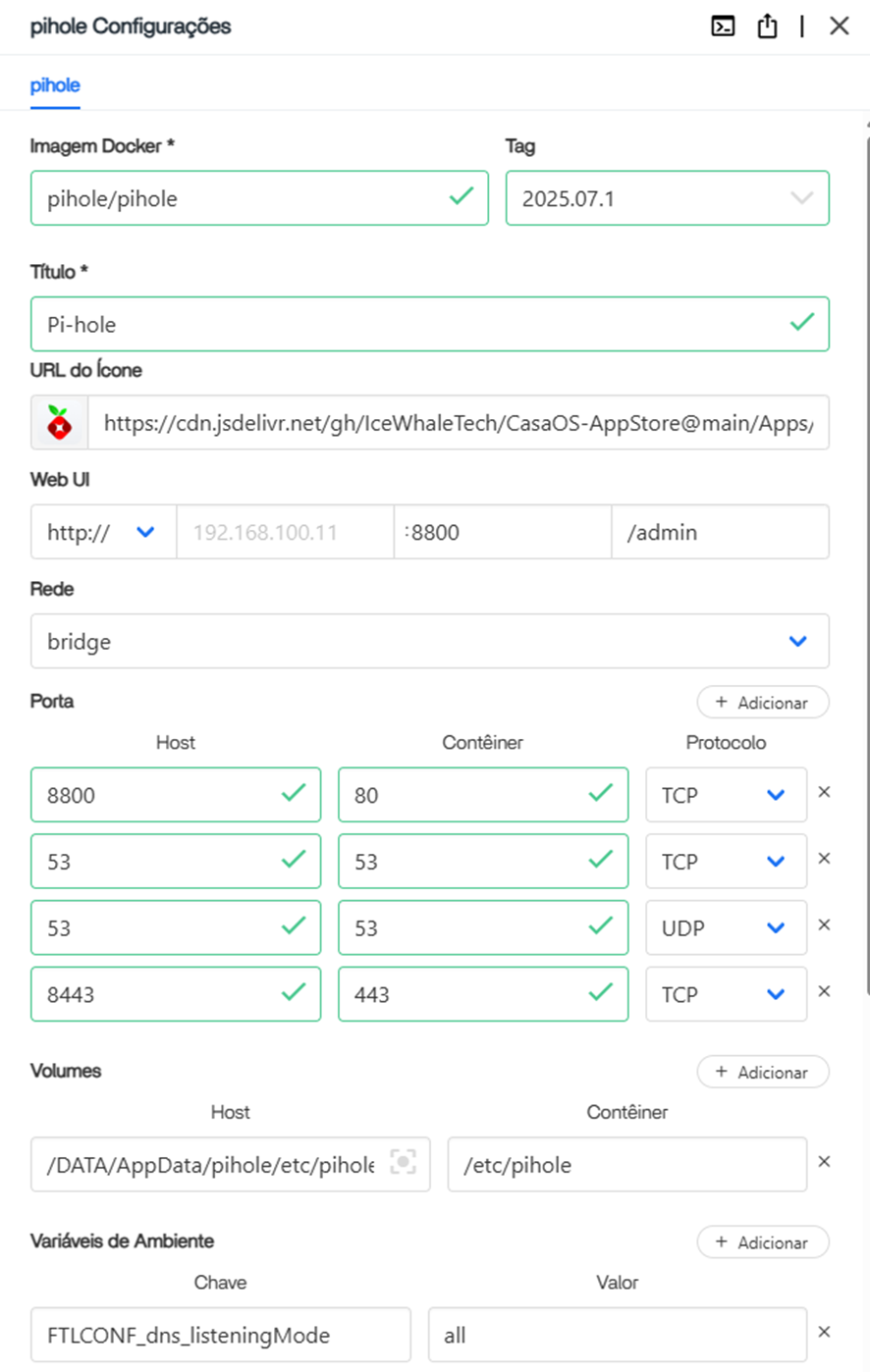Click folder picker icon in Volumes host field

point(403,1163)
